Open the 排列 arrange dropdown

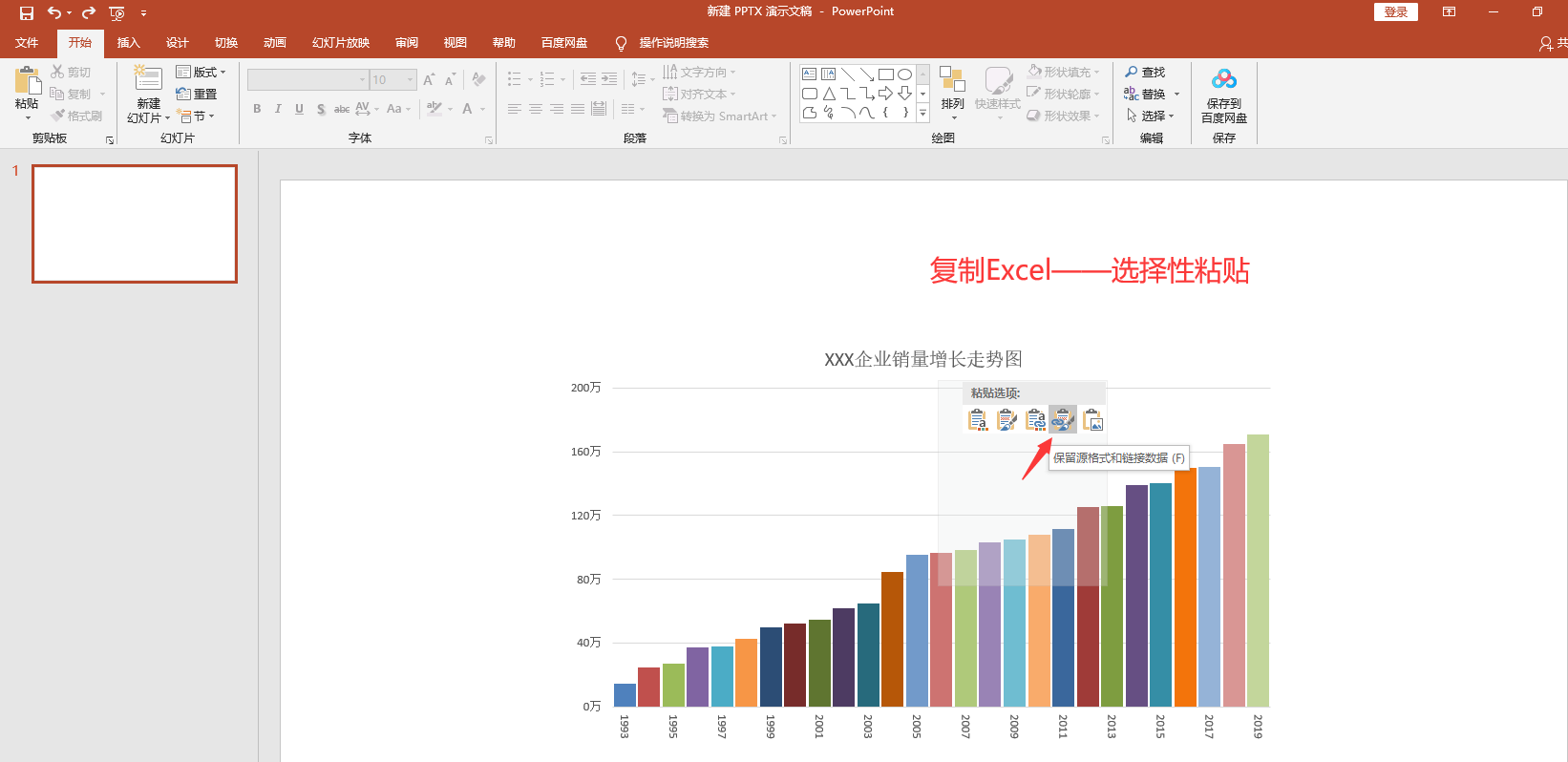click(952, 93)
